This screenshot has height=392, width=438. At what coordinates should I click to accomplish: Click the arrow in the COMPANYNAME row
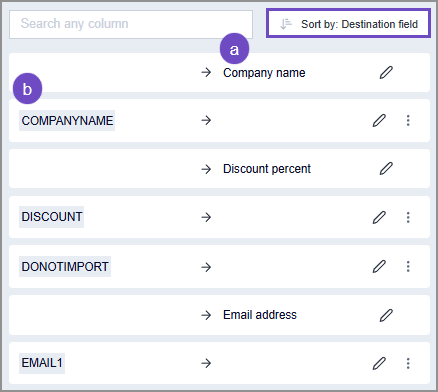pos(206,120)
